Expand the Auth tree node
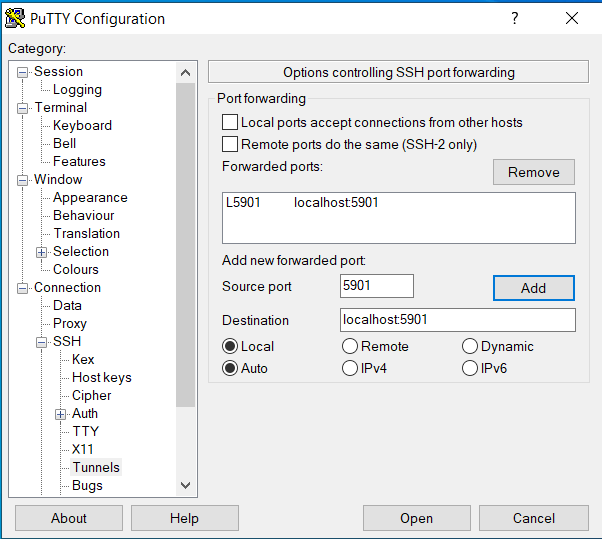The height and width of the screenshot is (539, 602). coord(61,414)
